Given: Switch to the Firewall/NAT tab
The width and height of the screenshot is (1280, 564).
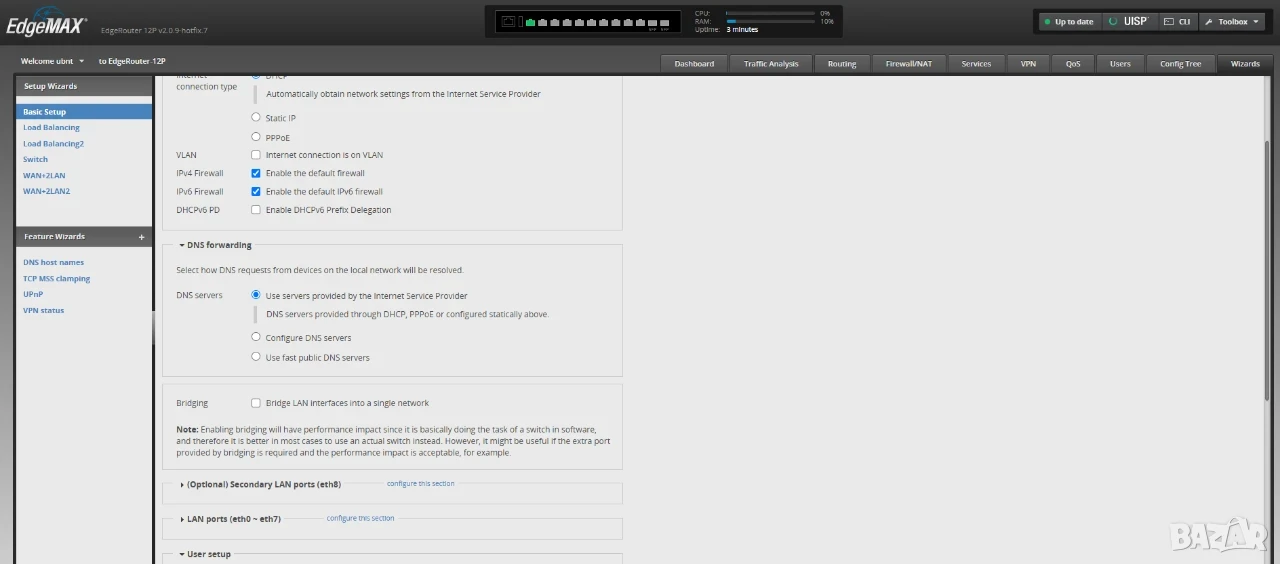Looking at the screenshot, I should point(908,64).
